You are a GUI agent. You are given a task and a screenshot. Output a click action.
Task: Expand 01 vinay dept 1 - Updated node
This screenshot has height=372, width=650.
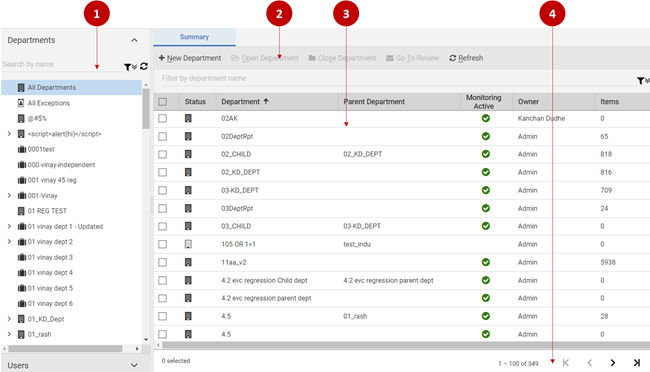click(9, 226)
